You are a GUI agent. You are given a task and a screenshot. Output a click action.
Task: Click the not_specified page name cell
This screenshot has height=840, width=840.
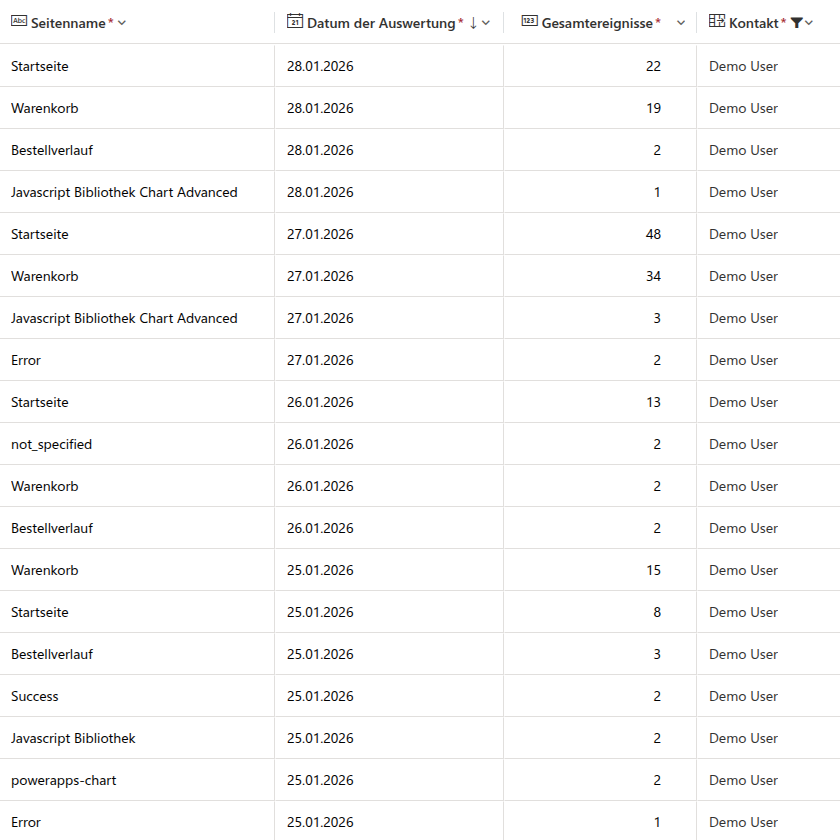click(x=51, y=444)
